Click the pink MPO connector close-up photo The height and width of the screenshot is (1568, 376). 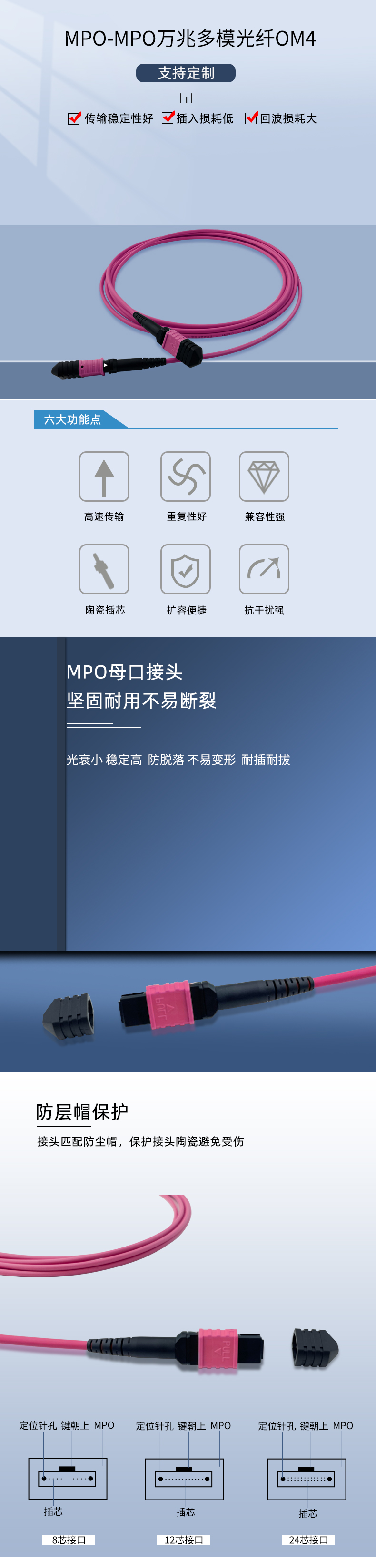[188, 1011]
